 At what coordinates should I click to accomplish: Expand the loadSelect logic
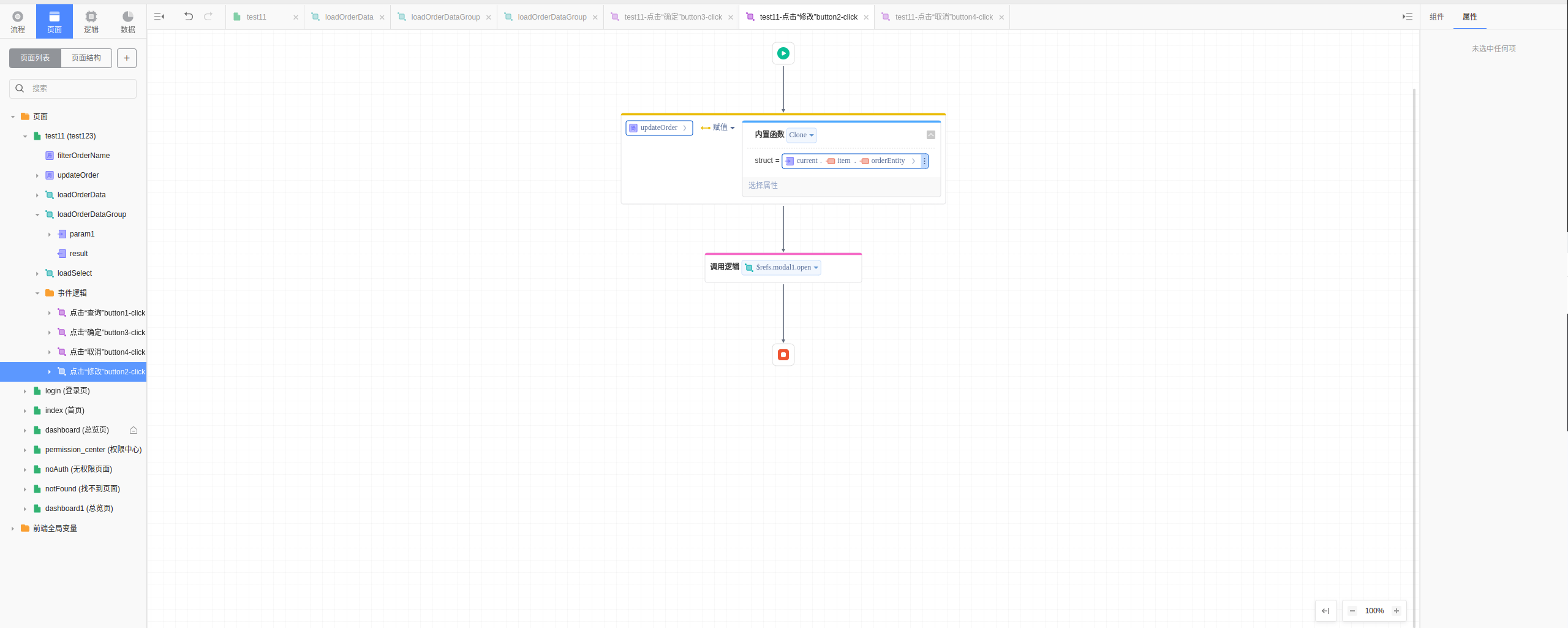(x=37, y=273)
